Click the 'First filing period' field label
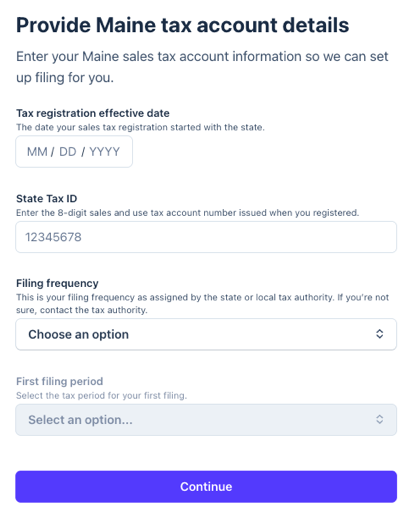The width and height of the screenshot is (415, 518). (x=60, y=381)
